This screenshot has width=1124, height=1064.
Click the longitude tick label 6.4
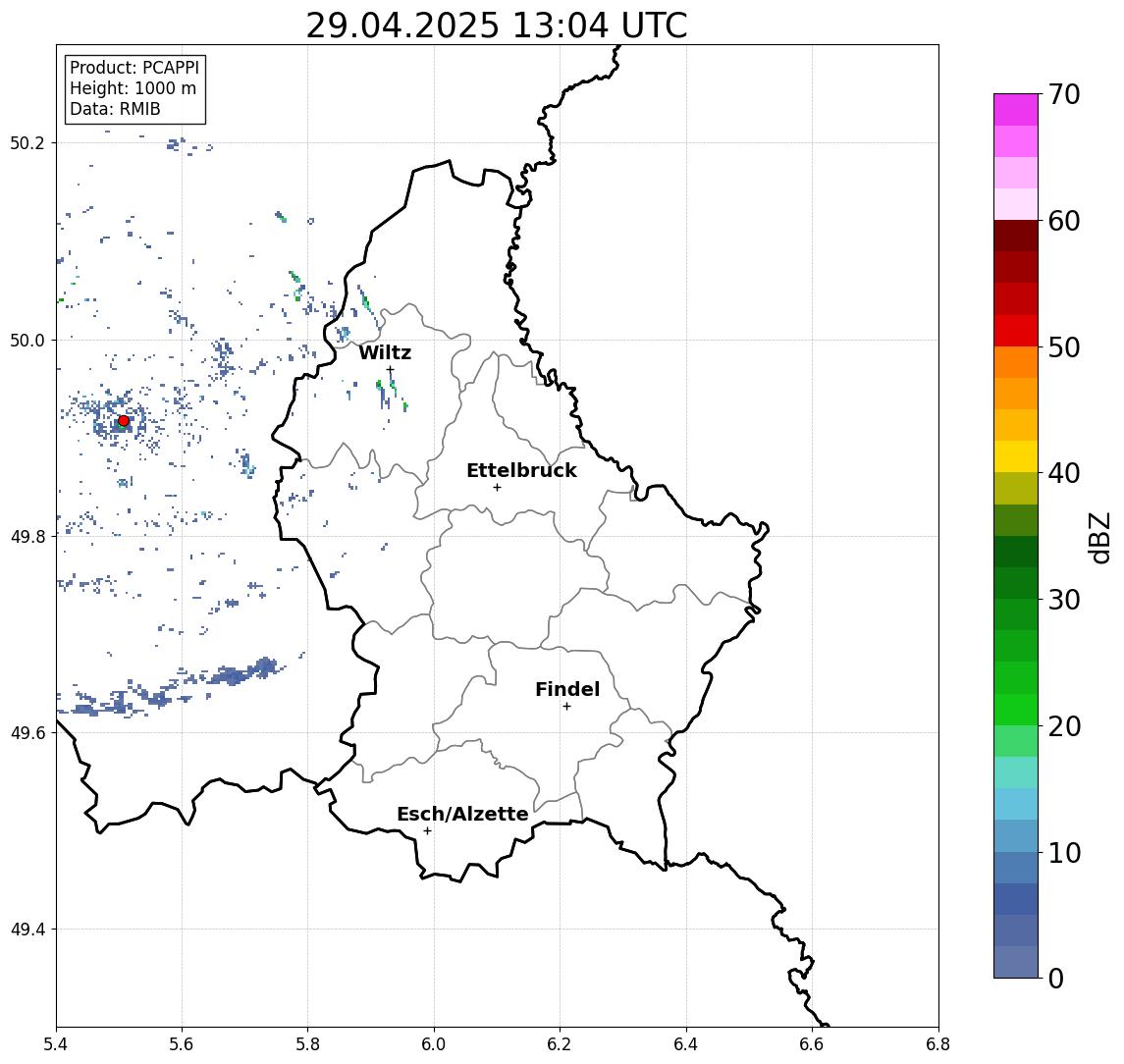coord(686,1044)
